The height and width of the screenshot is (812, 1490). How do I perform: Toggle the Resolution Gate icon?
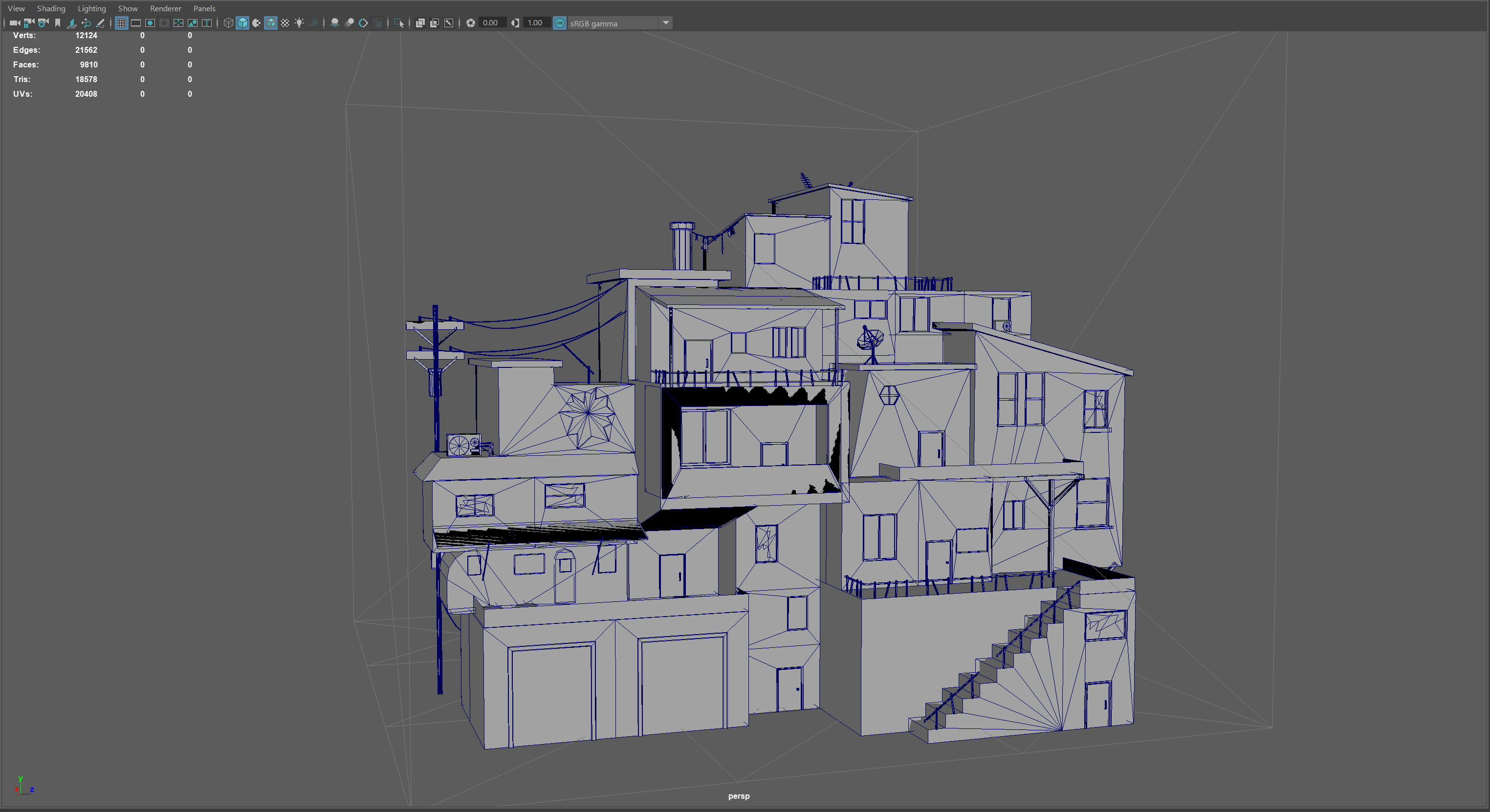(x=150, y=23)
